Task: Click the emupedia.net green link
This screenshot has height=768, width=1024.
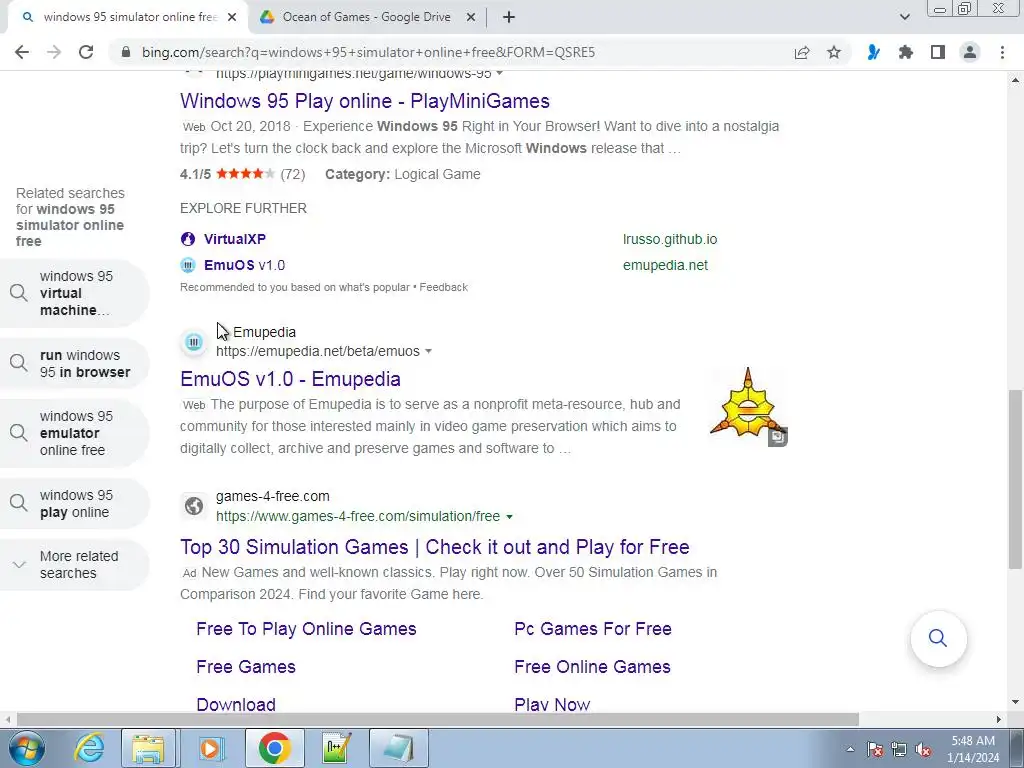Action: point(665,265)
